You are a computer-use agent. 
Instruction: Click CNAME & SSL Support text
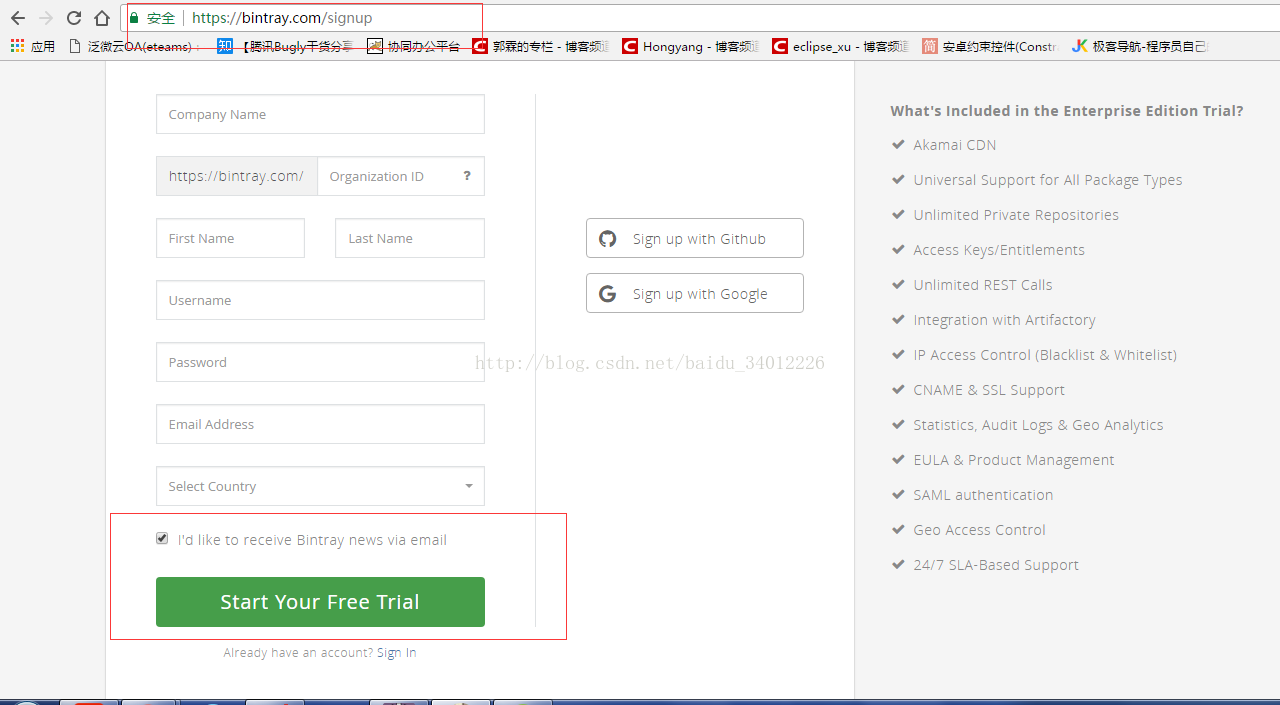(x=988, y=390)
